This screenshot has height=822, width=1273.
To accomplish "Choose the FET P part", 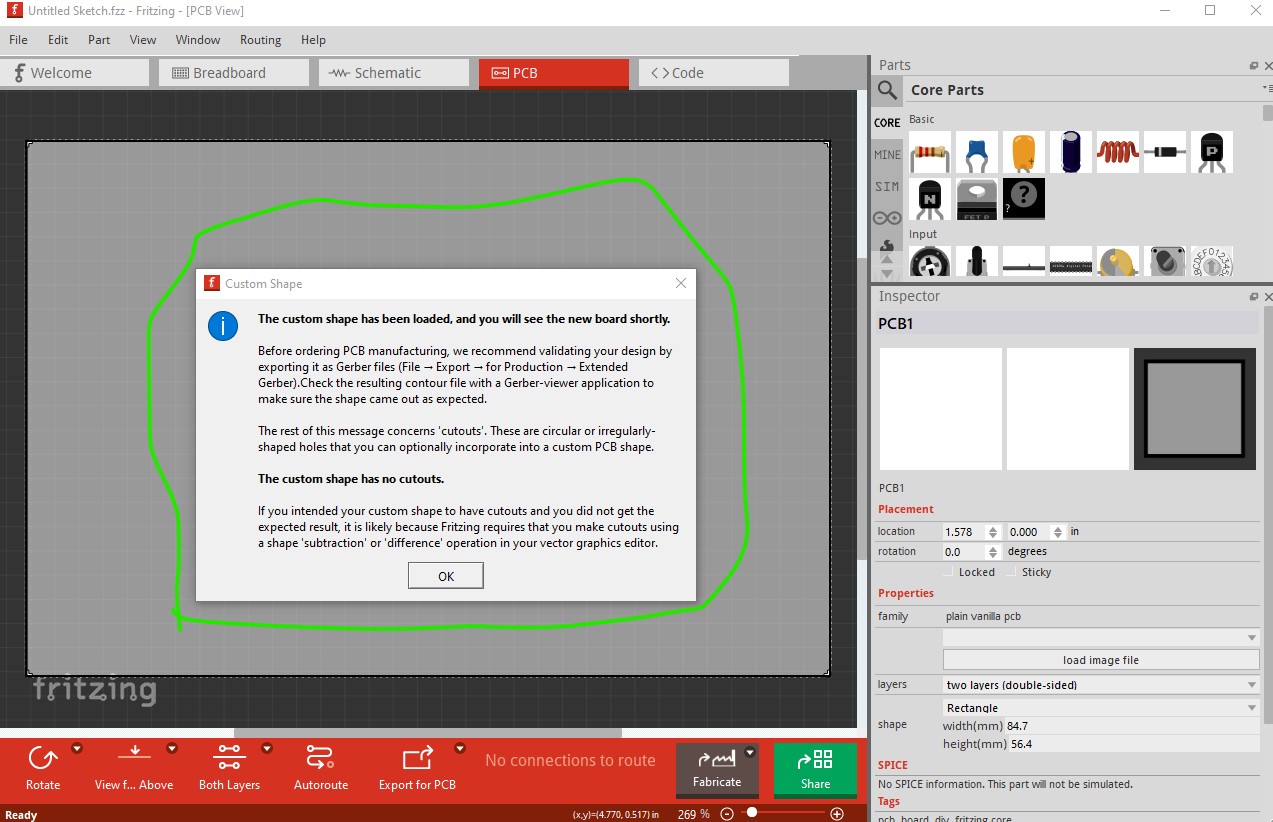I will 976,199.
